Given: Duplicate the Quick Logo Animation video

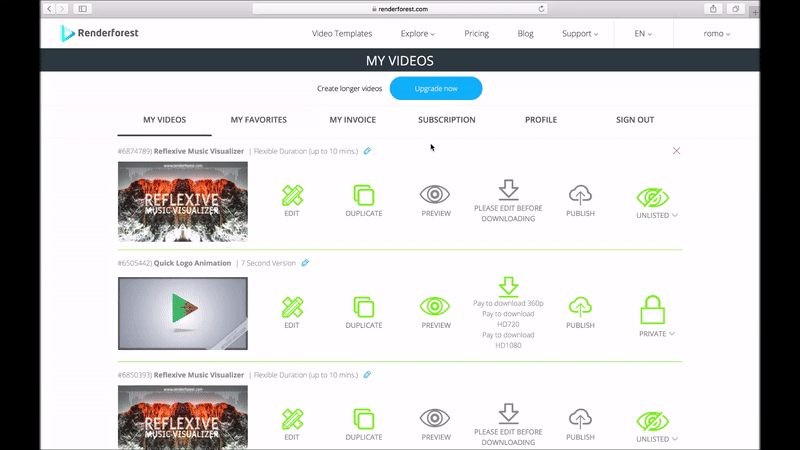Looking at the screenshot, I should click(x=364, y=313).
